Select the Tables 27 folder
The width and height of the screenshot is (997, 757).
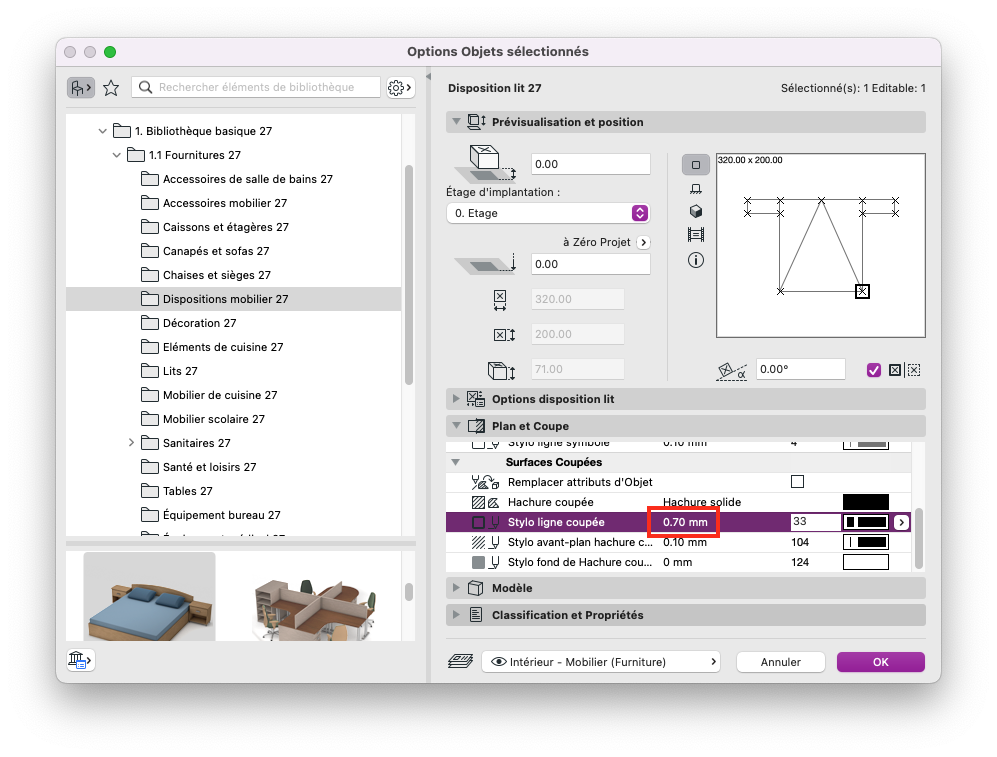pyautogui.click(x=233, y=491)
